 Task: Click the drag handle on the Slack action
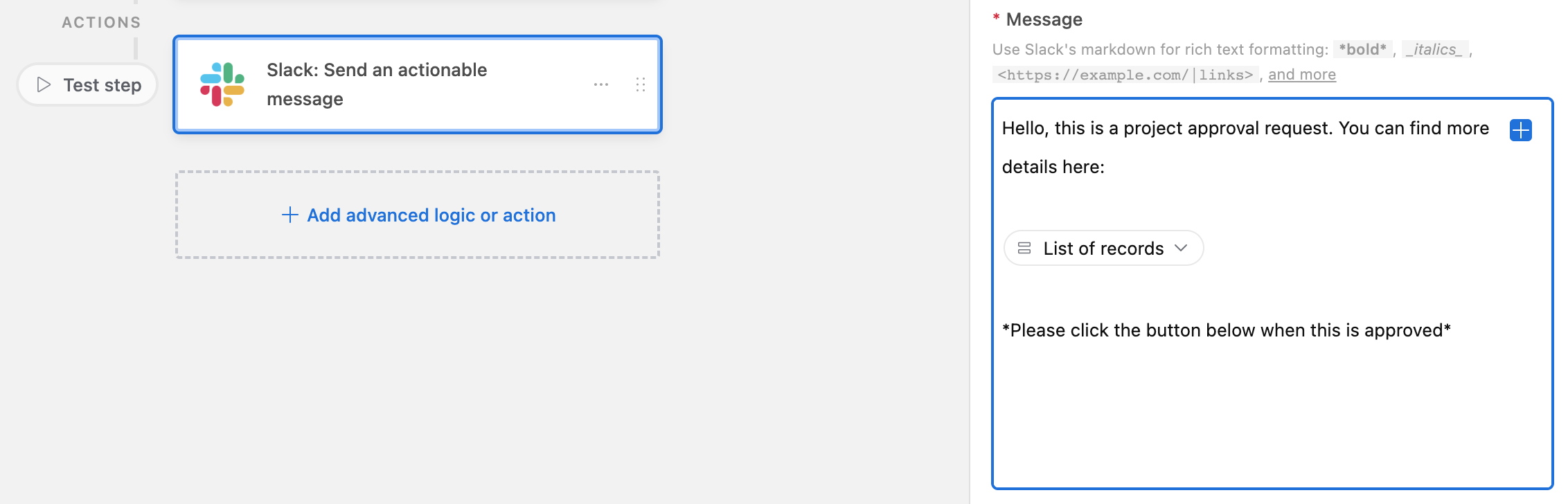click(641, 84)
